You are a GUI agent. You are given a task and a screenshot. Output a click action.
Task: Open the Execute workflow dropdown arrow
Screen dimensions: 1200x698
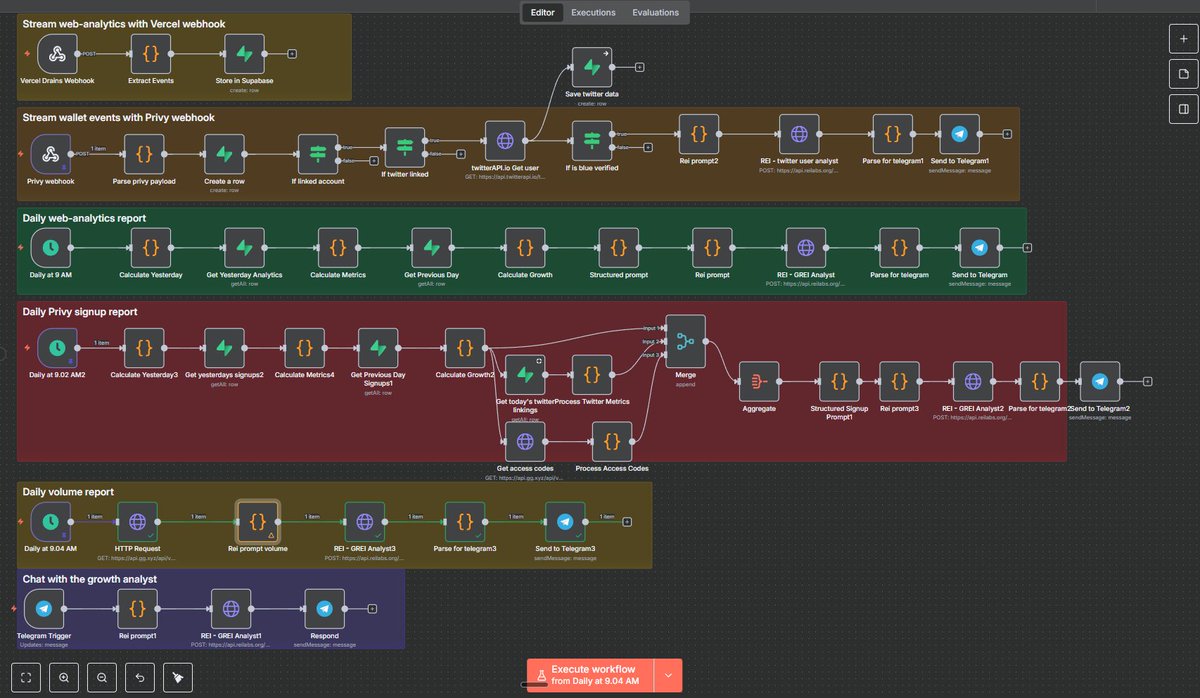[x=667, y=675]
